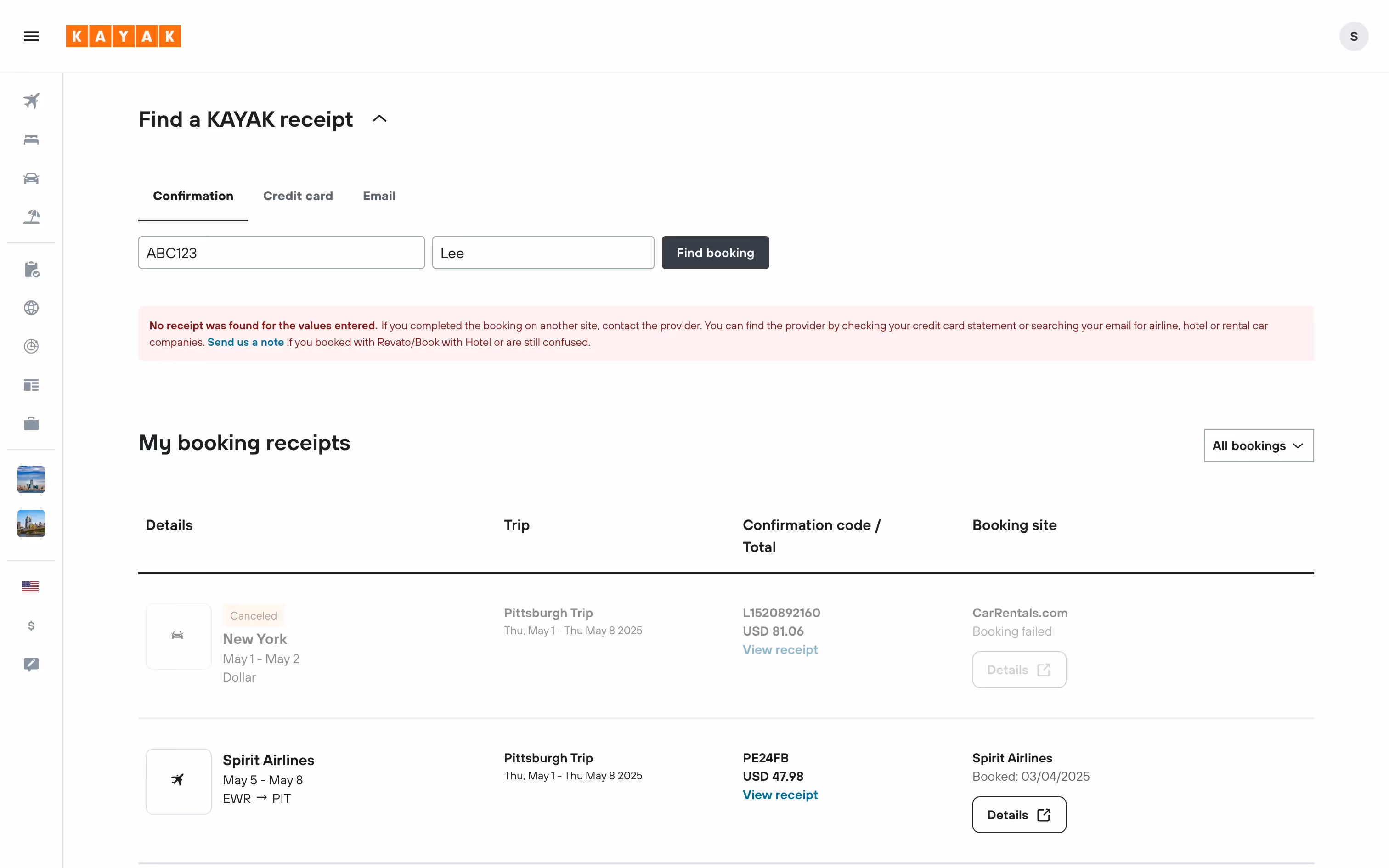Screen dimensions: 1389x868
Task: Open the All bookings filter dropdown
Action: 1258,445
